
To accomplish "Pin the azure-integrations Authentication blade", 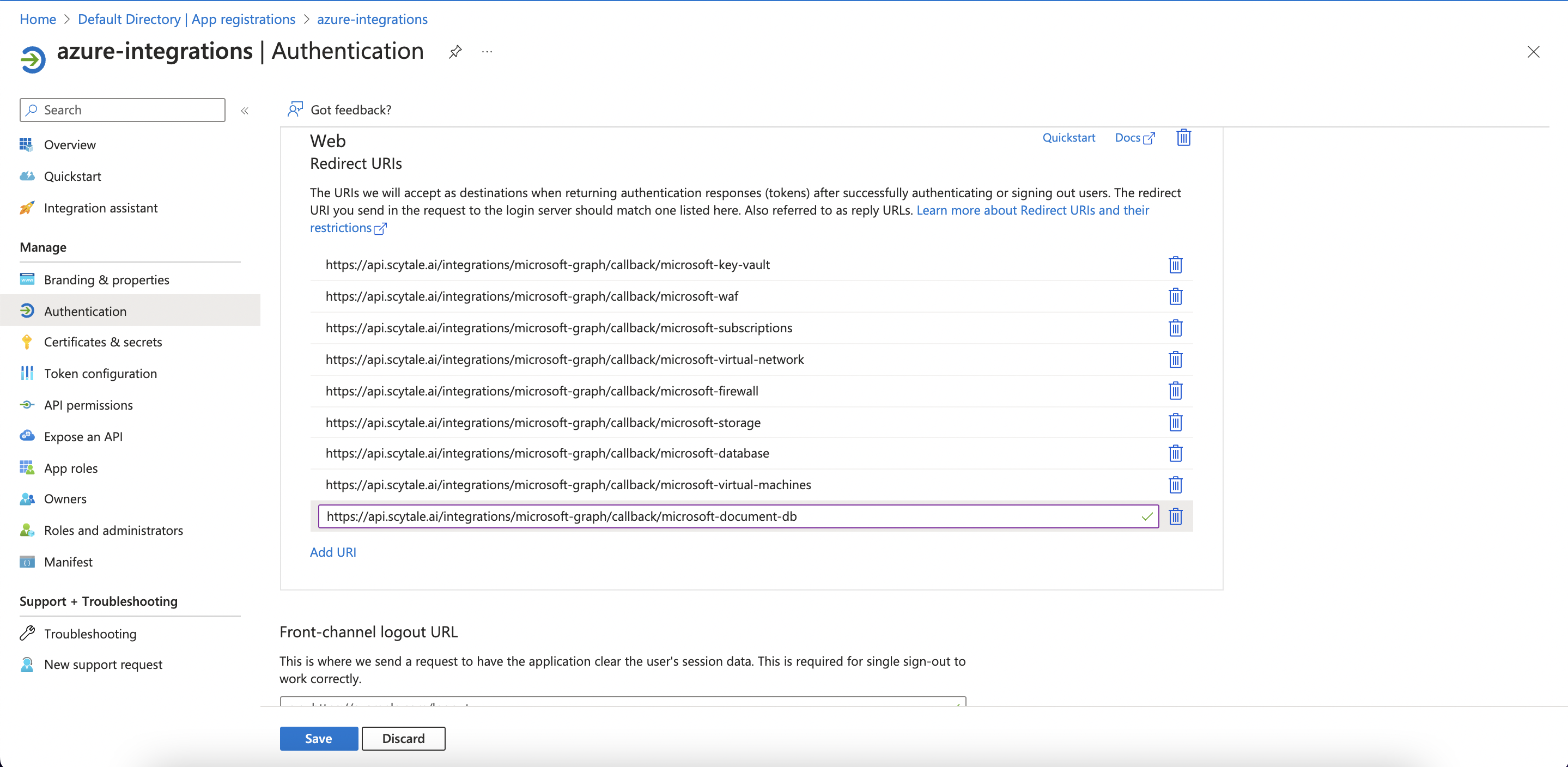I will coord(455,52).
